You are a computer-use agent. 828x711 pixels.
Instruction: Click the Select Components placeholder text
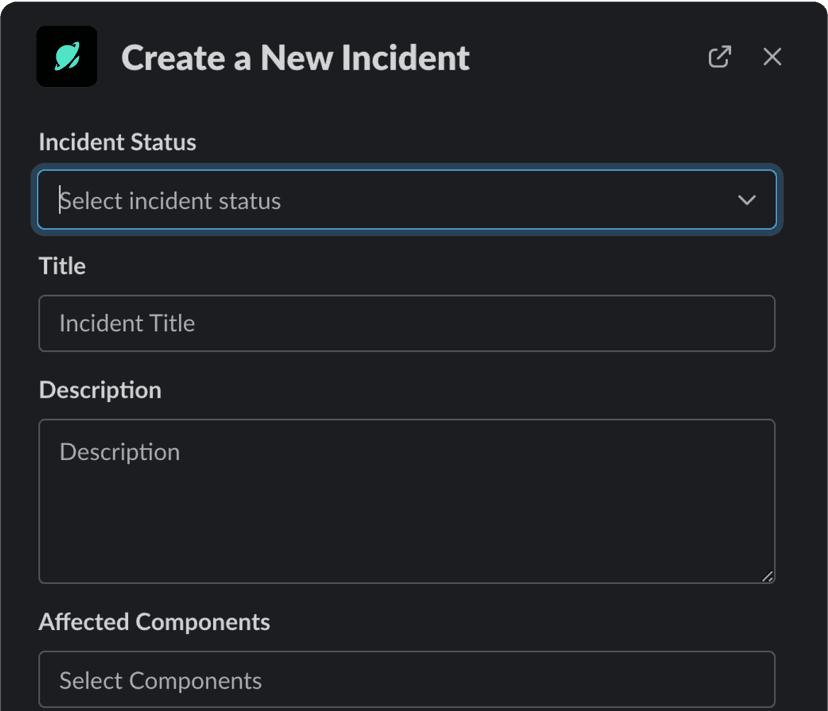pyautogui.click(x=161, y=681)
